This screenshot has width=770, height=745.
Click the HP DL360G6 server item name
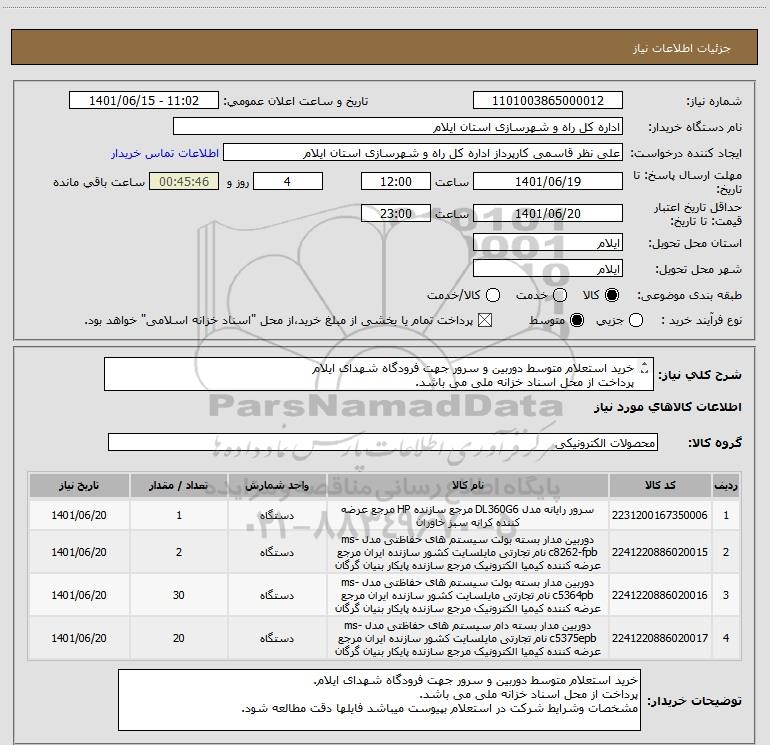point(468,516)
